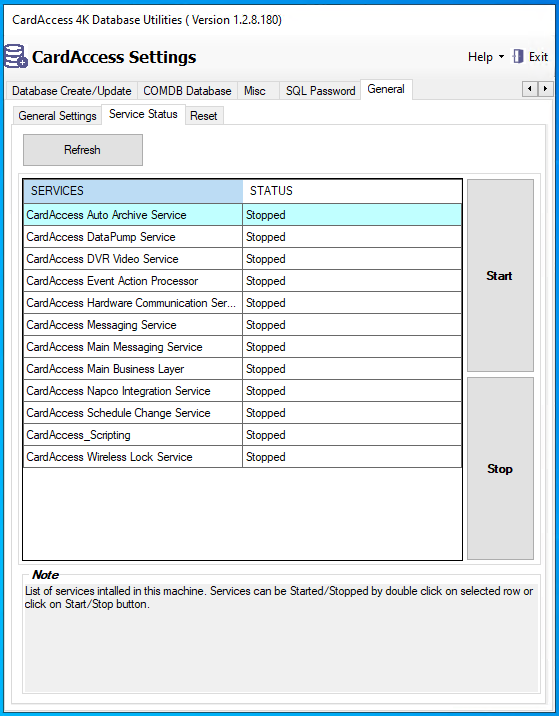Select the Misc tab
The width and height of the screenshot is (559, 716).
click(254, 91)
